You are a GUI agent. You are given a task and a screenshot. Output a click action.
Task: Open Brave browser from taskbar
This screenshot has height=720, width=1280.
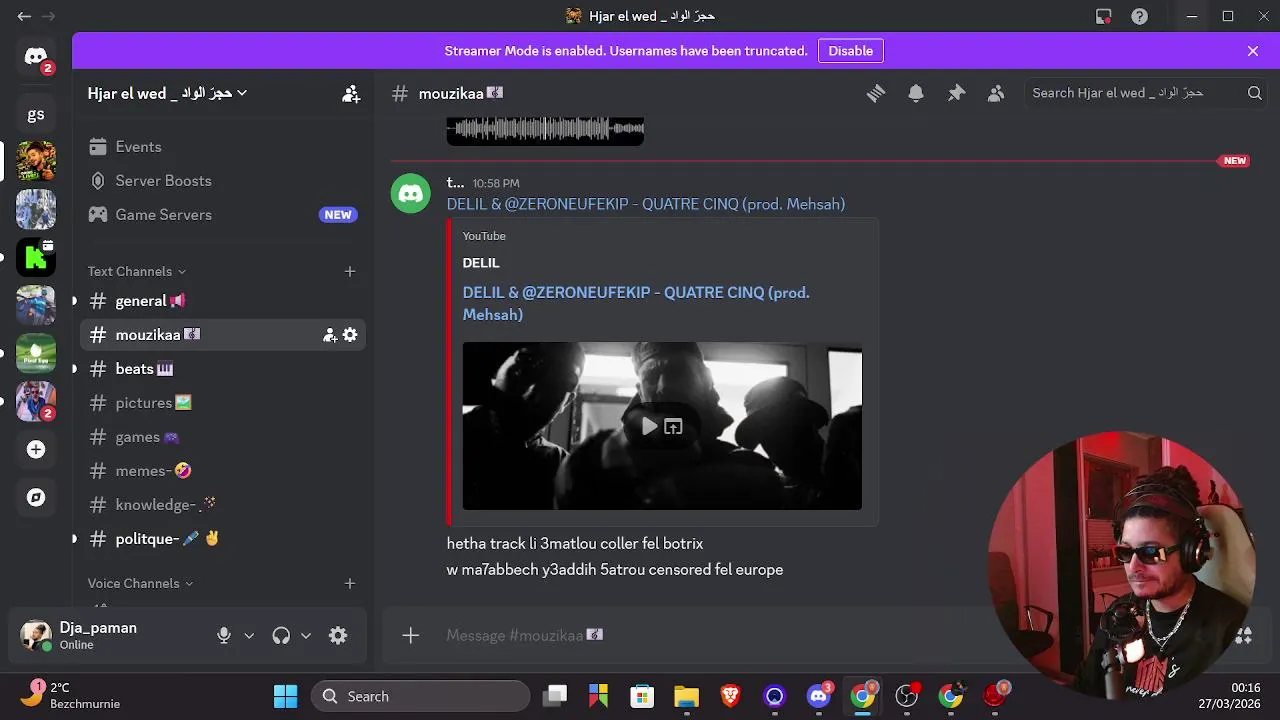(730, 696)
